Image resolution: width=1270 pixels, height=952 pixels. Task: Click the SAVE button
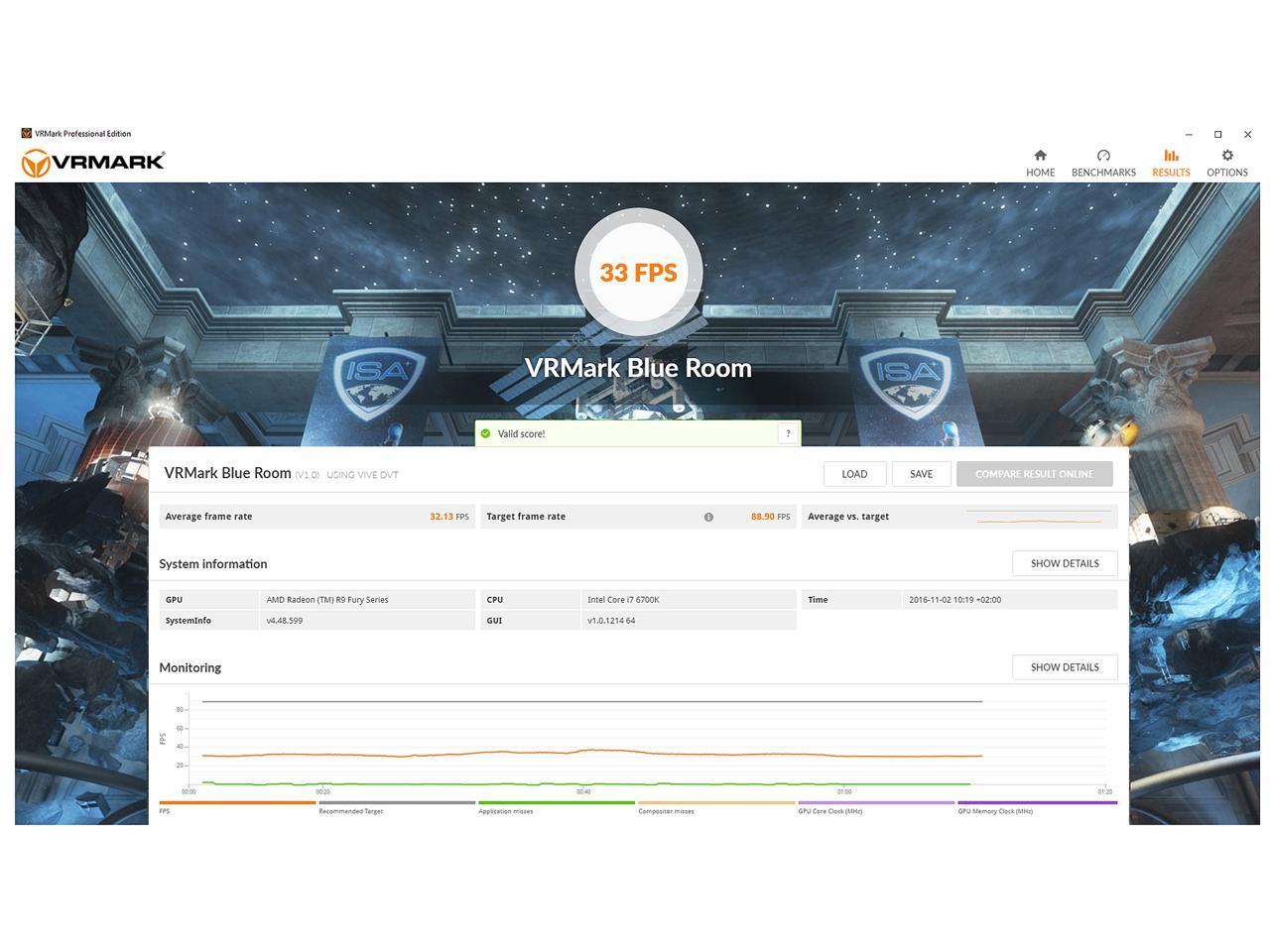921,474
